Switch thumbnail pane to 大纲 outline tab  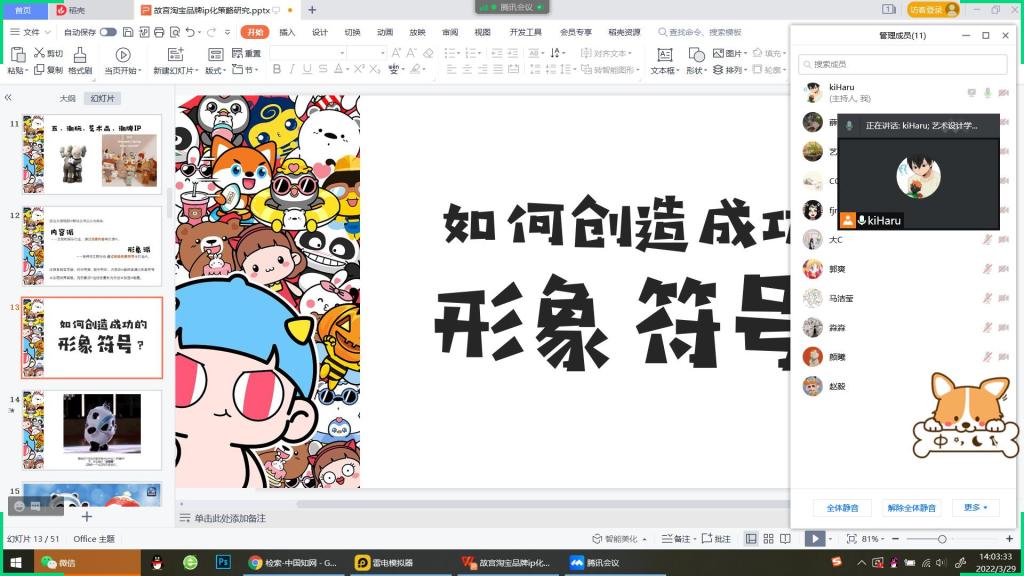click(x=67, y=99)
